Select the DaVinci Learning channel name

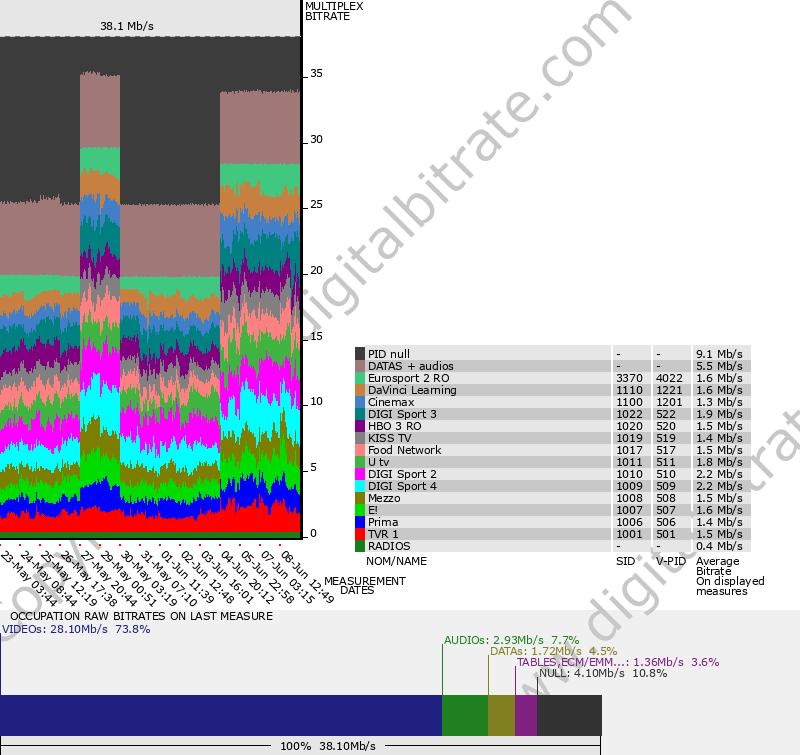412,390
